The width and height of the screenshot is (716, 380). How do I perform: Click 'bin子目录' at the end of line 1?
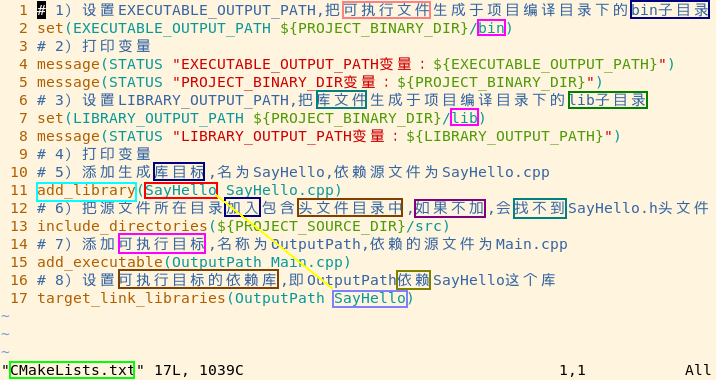click(670, 10)
